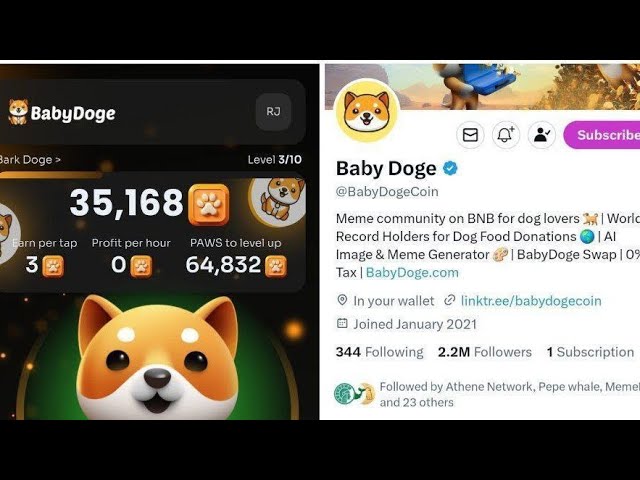Click the following person checkmark icon

542,135
